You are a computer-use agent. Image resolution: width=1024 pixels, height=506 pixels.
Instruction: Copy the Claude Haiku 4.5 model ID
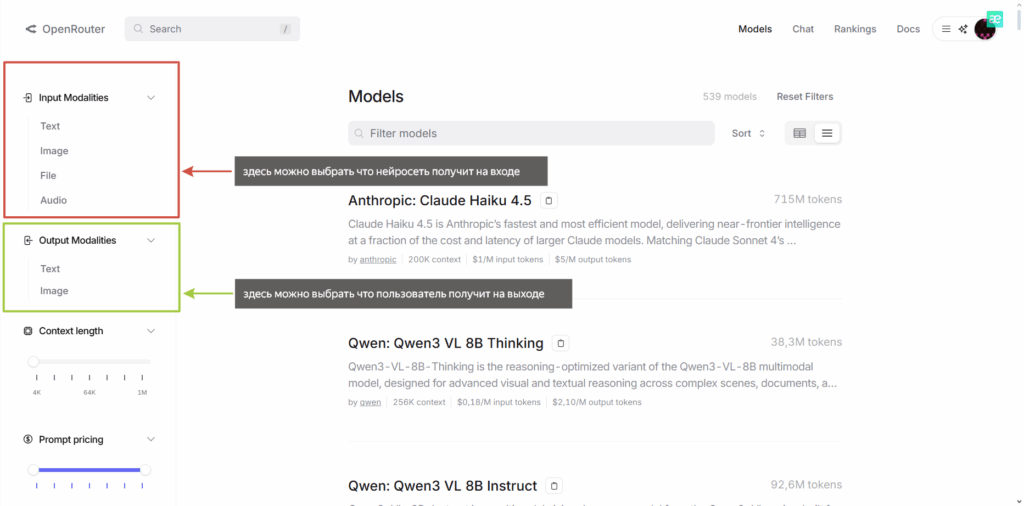(x=549, y=201)
